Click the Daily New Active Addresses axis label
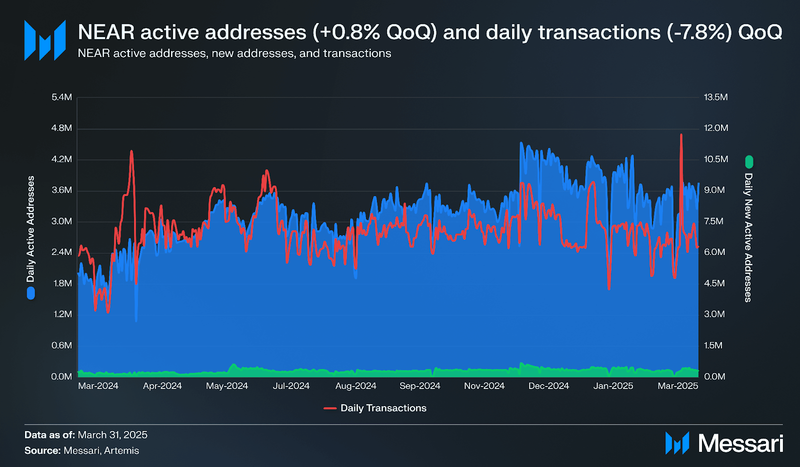This screenshot has height=467, width=800. click(x=748, y=237)
